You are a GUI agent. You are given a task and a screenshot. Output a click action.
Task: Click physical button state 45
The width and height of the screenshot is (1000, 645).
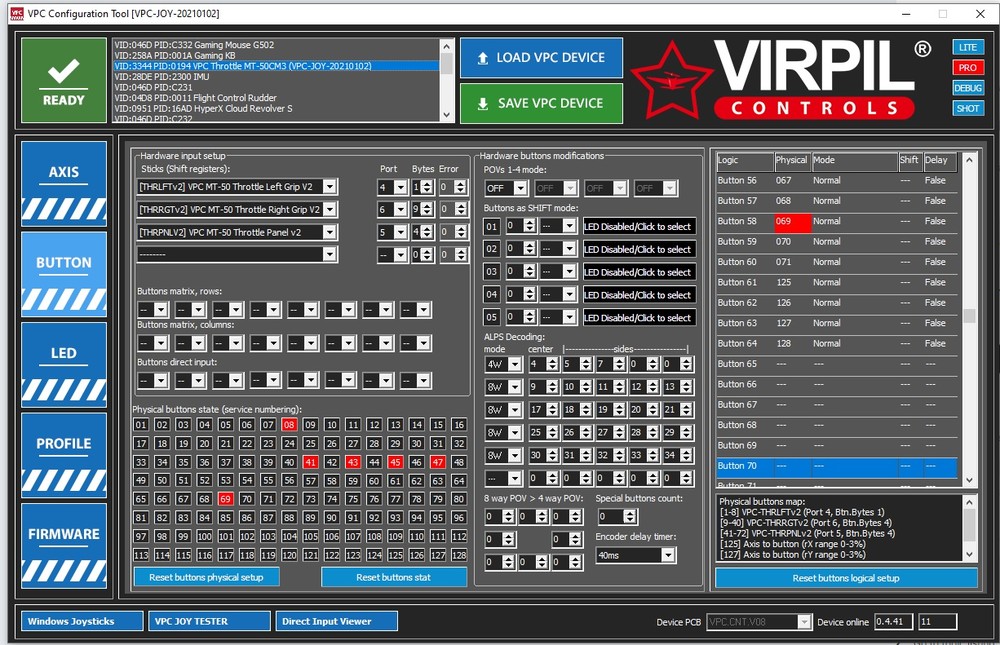395,462
